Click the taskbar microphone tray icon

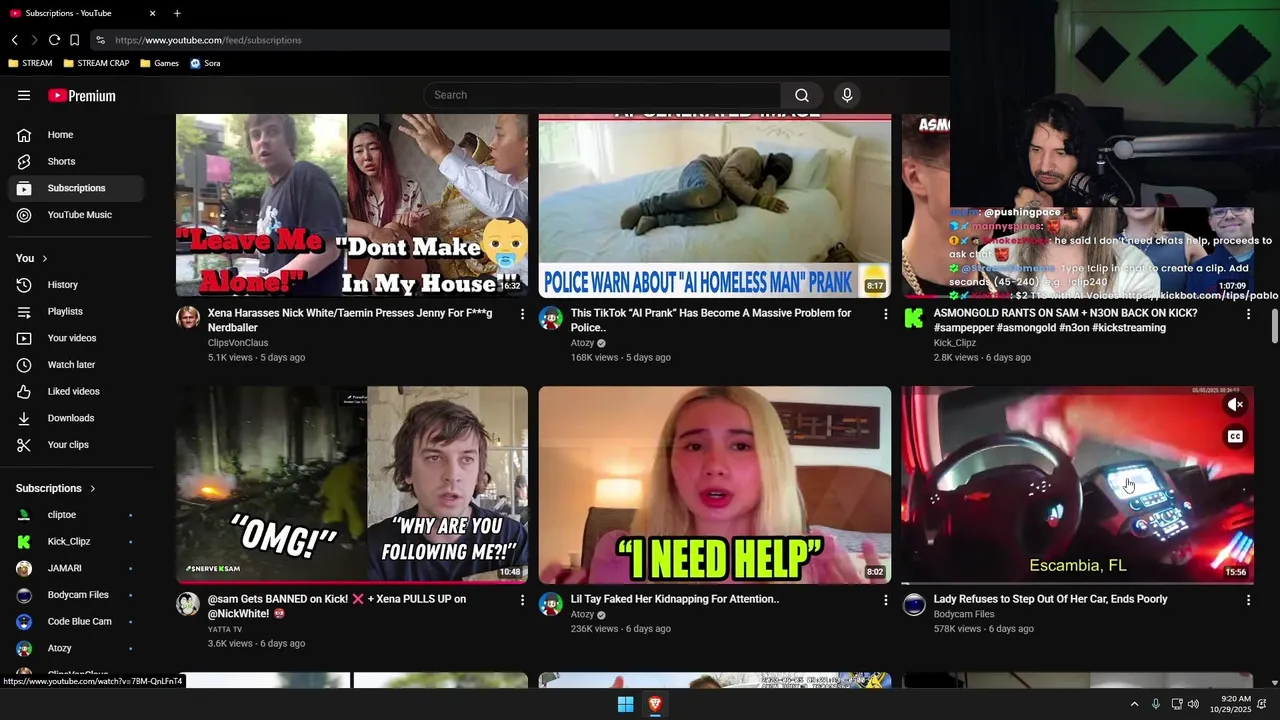pos(1155,704)
